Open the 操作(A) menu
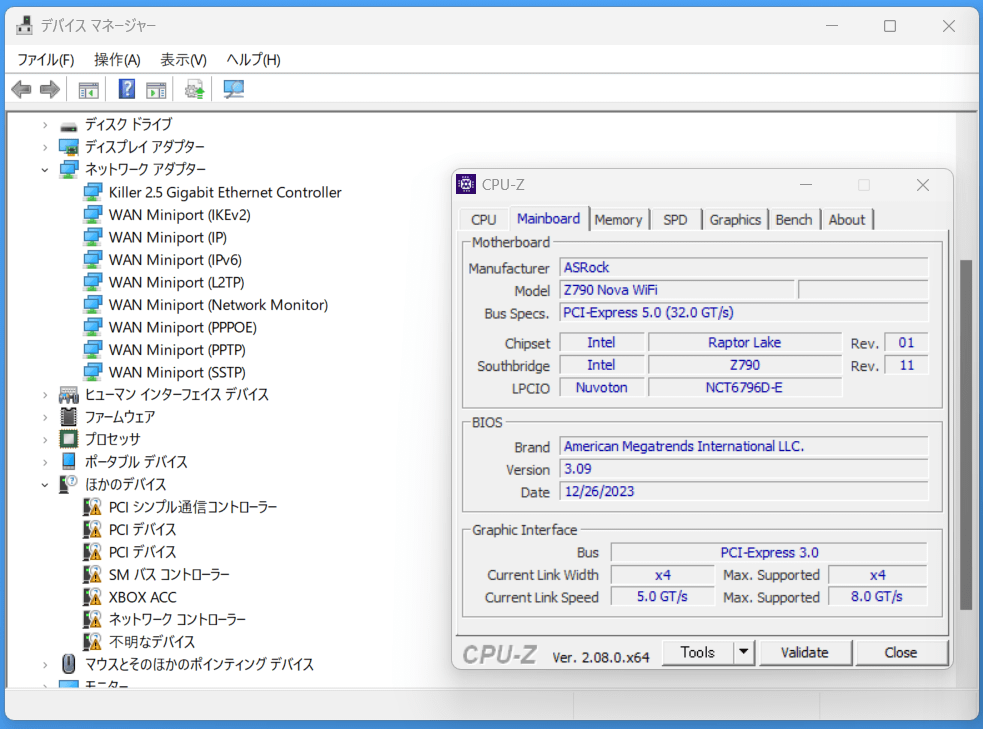This screenshot has width=983, height=729. [x=117, y=60]
